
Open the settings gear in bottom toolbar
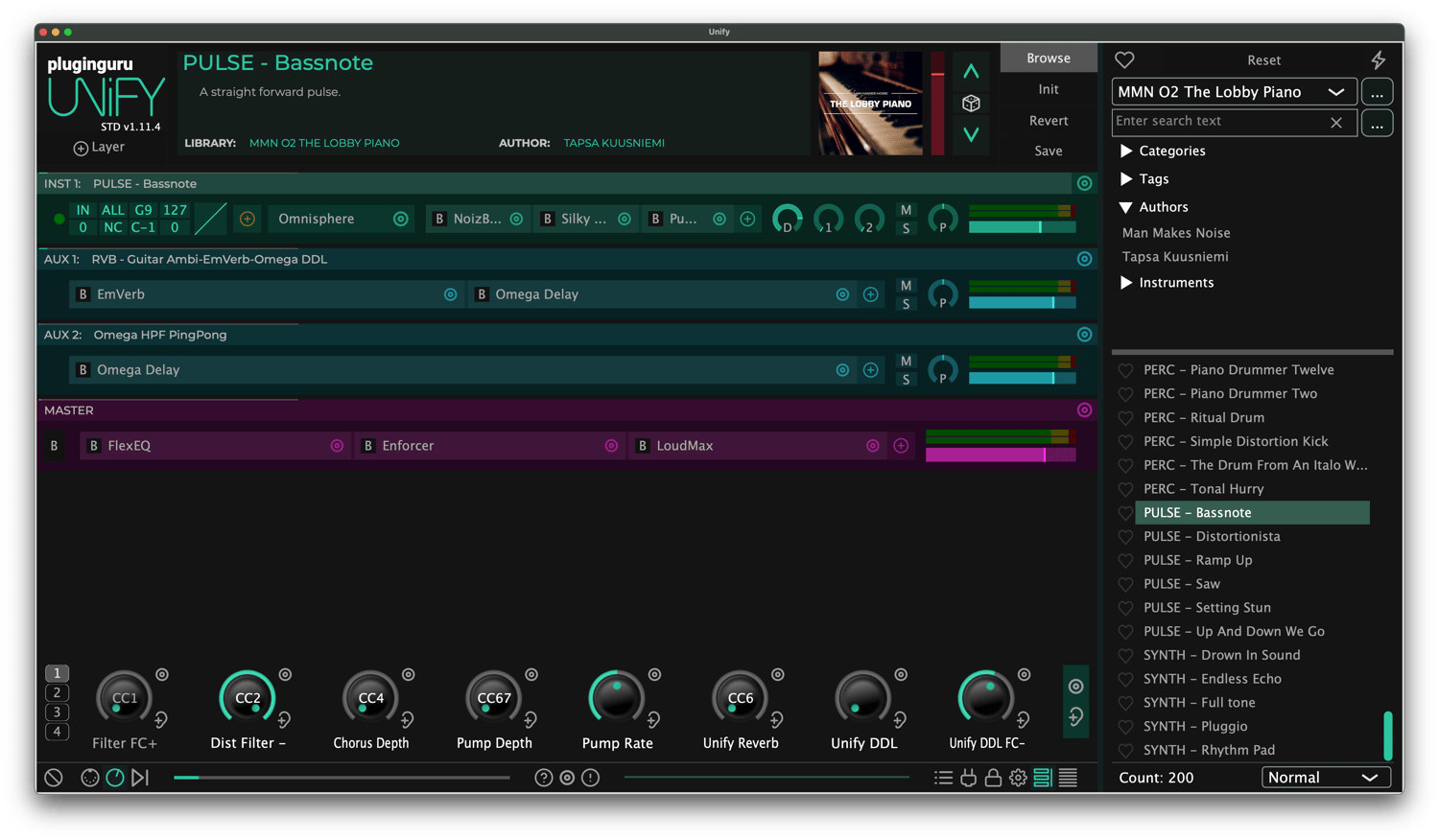tap(1018, 778)
